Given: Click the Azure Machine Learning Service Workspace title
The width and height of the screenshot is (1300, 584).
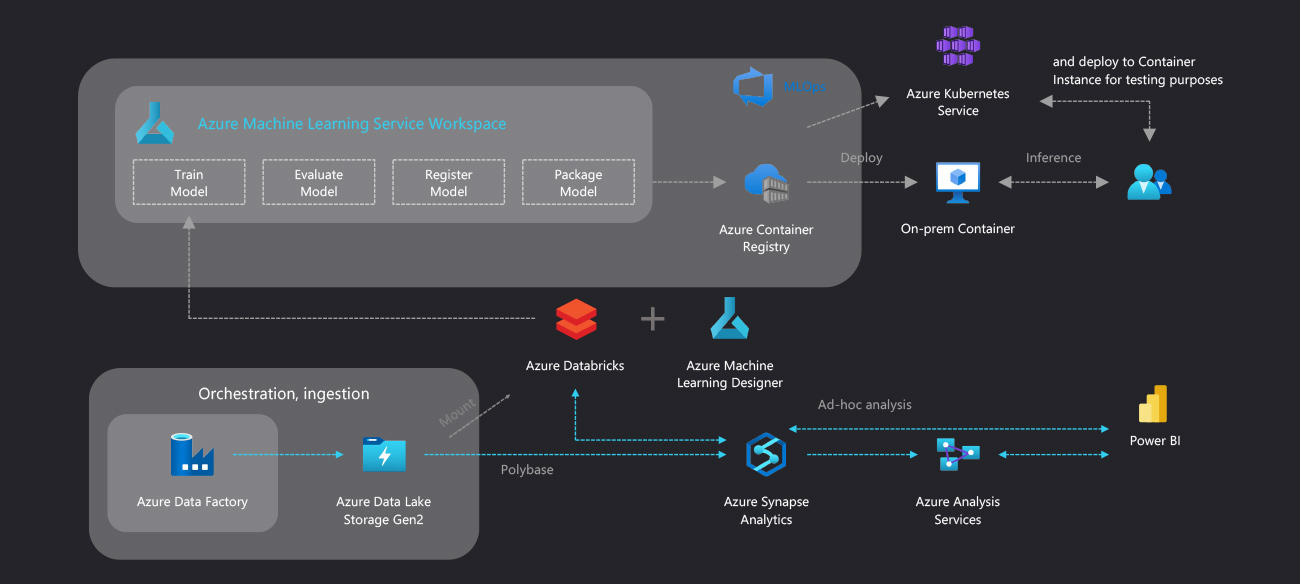Looking at the screenshot, I should pyautogui.click(x=352, y=124).
